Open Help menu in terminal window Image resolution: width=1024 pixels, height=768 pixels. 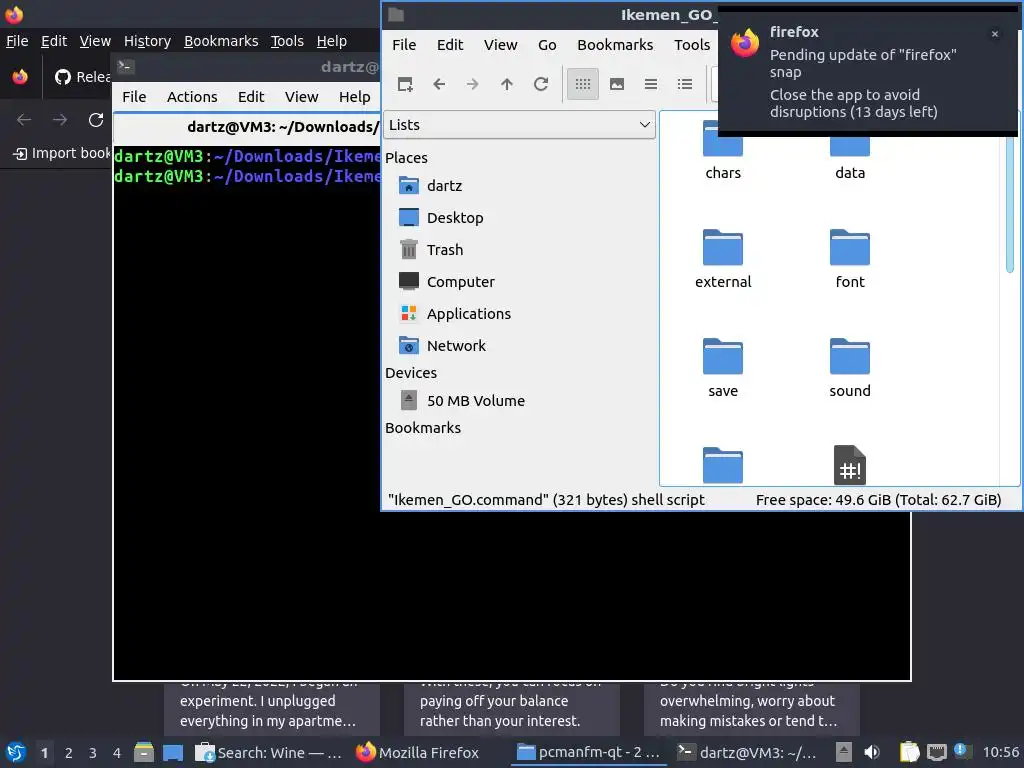pos(355,97)
